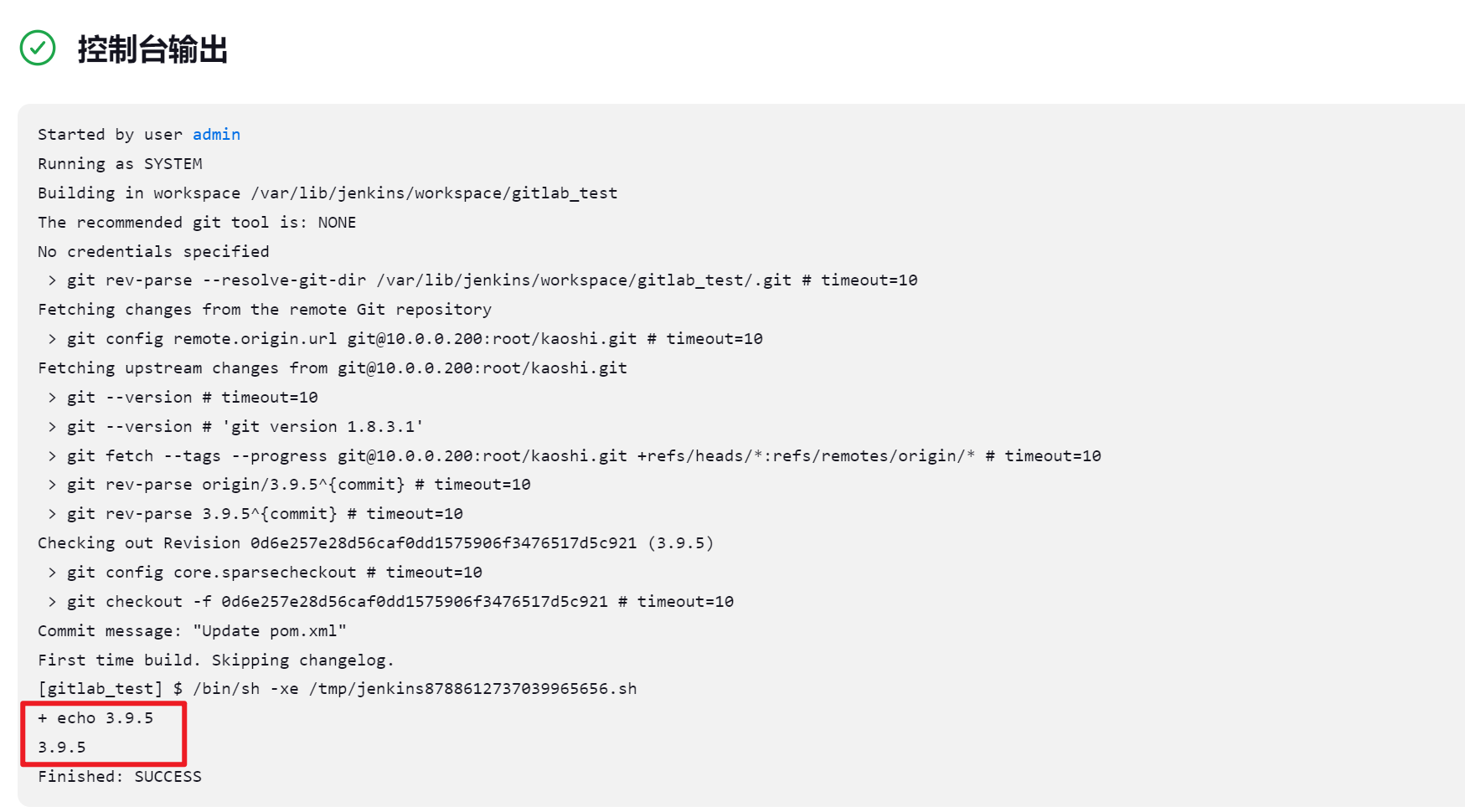Click the git config core.sparsecheckout line
Image resolution: width=1465 pixels, height=812 pixels.
click(265, 572)
